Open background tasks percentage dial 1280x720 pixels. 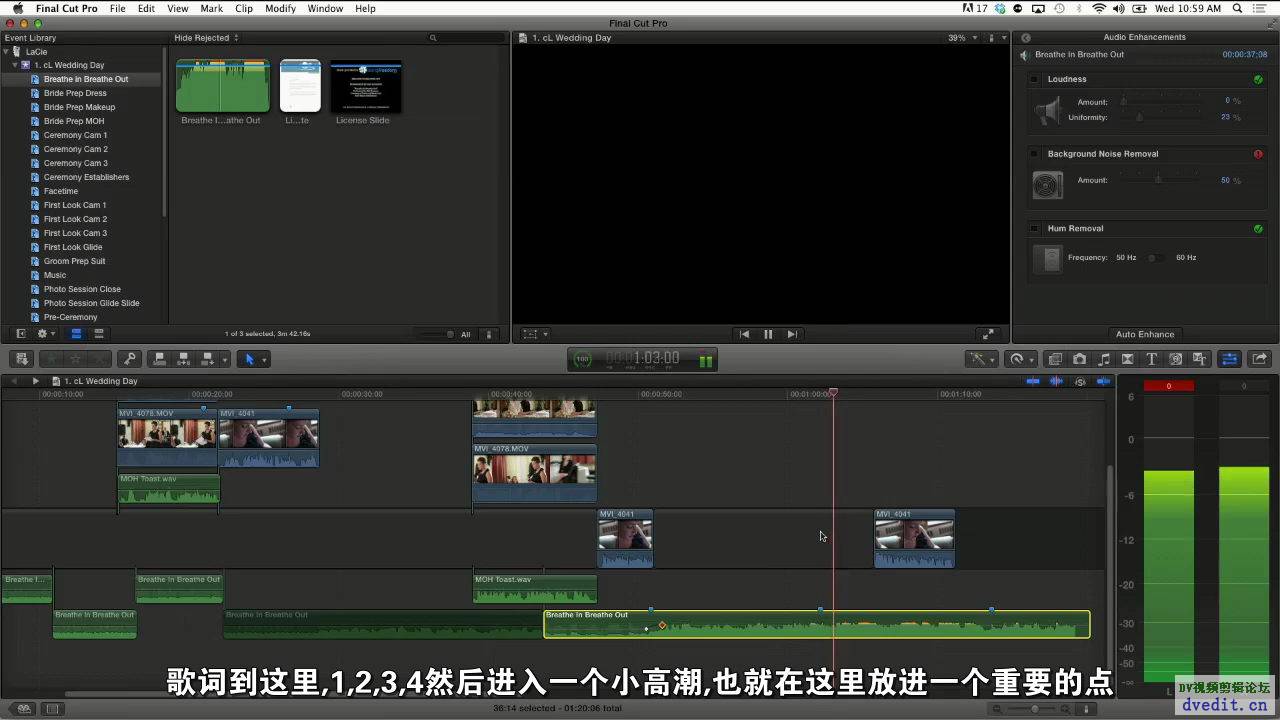582,359
